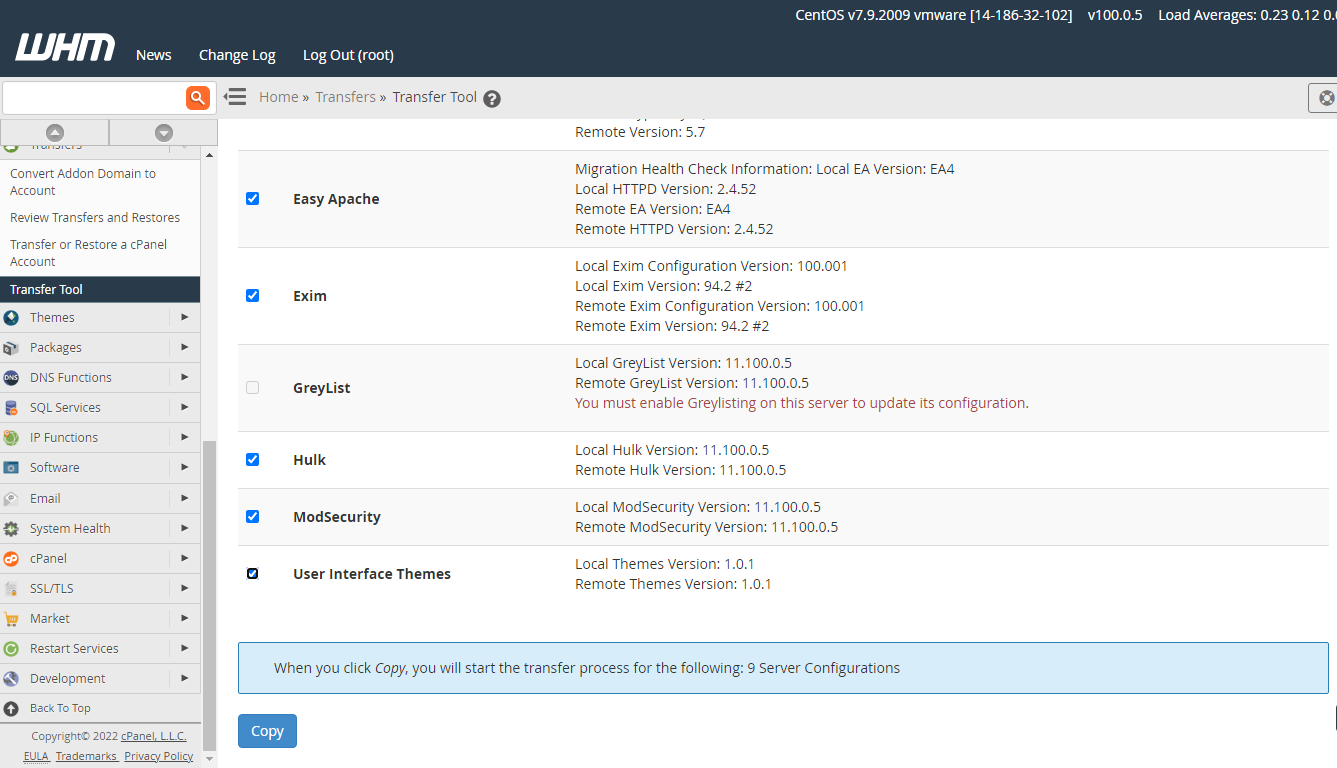
Task: Expand the Email section arrow
Action: click(x=184, y=498)
